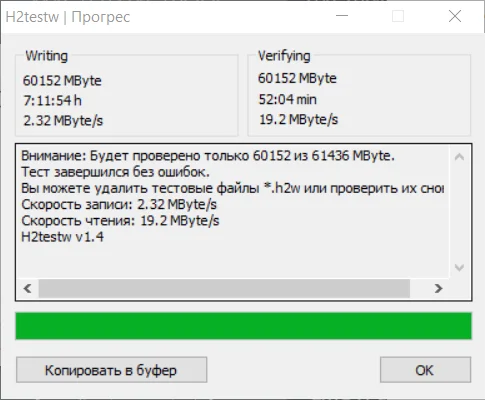Minimize the H2testw progress window
The height and width of the screenshot is (400, 485).
click(342, 16)
